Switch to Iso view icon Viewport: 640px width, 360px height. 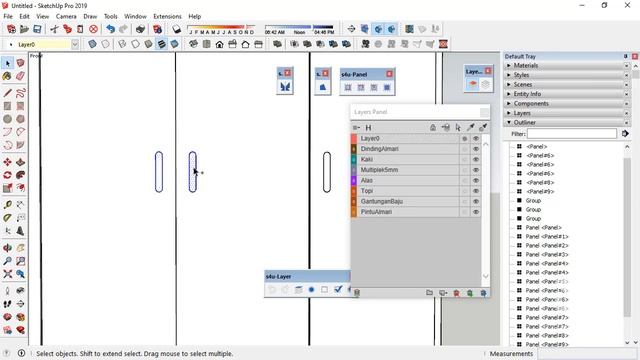[193, 44]
